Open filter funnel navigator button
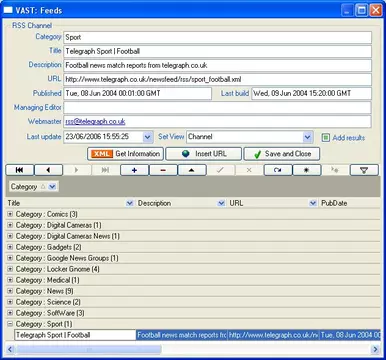Image resolution: width=386 pixels, height=360 pixels. pyautogui.click(x=364, y=170)
